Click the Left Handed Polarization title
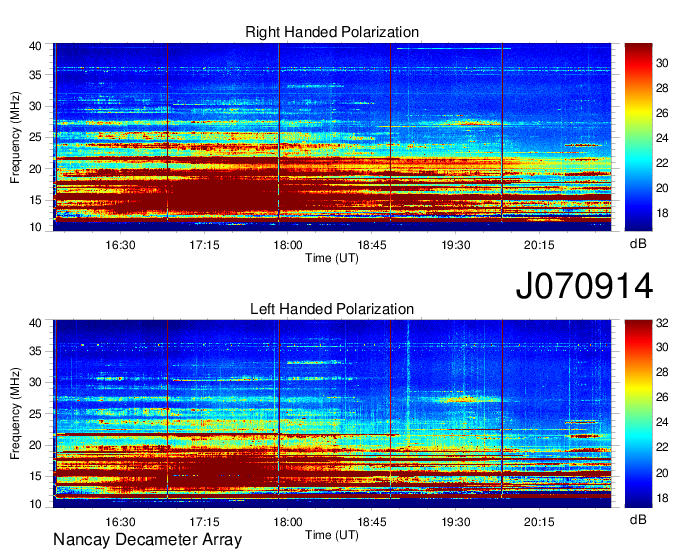Viewport: 680px width, 552px height. click(x=332, y=309)
